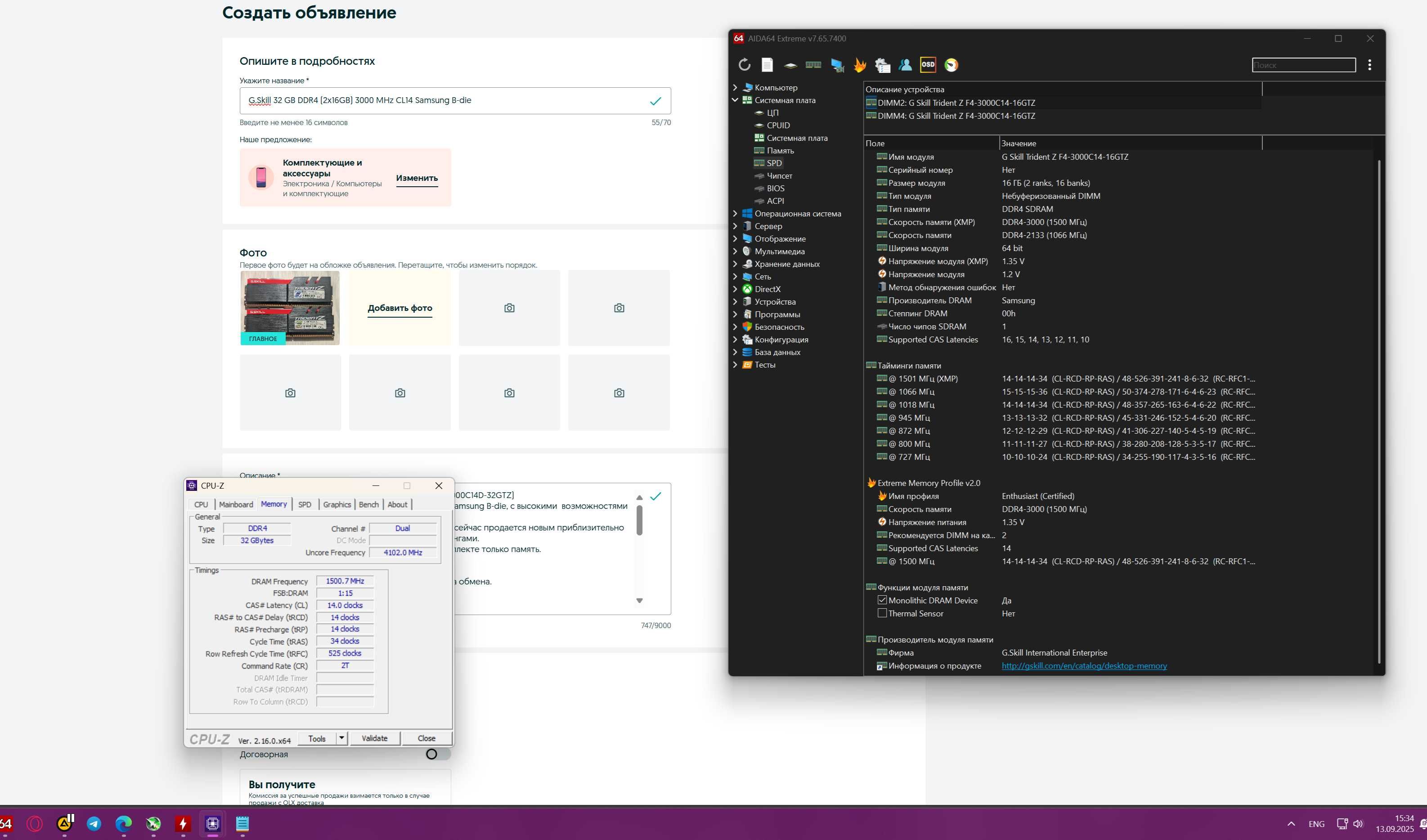This screenshot has height=840, width=1427.
Task: Expand the Безопасность tree node
Action: click(x=735, y=327)
